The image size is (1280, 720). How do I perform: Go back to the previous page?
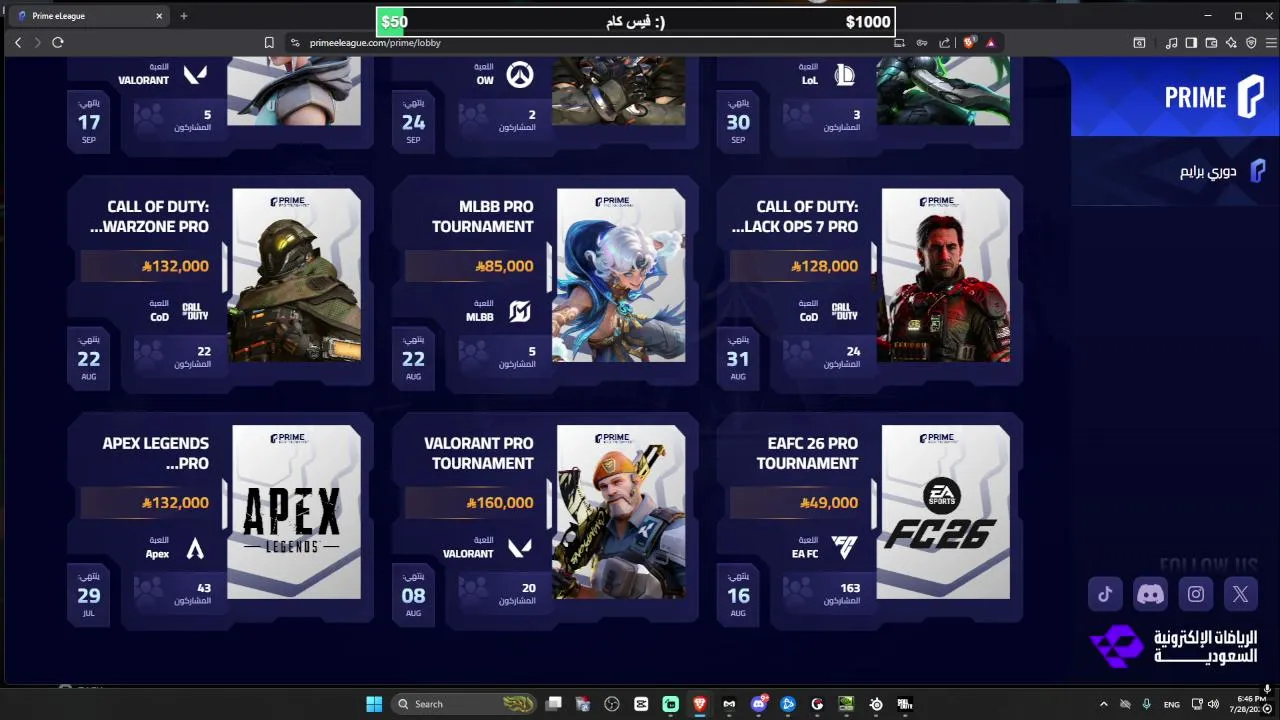[18, 42]
